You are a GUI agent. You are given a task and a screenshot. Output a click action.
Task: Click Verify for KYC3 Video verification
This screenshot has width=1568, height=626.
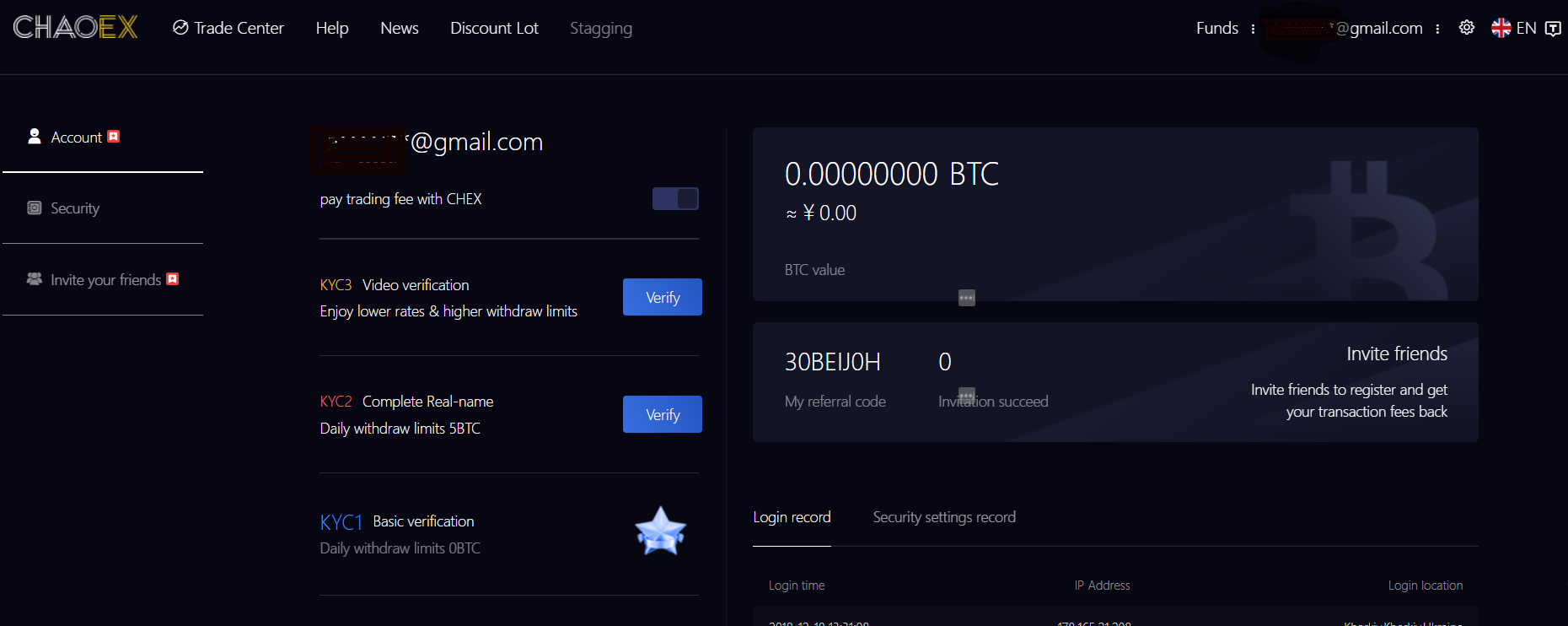point(663,297)
